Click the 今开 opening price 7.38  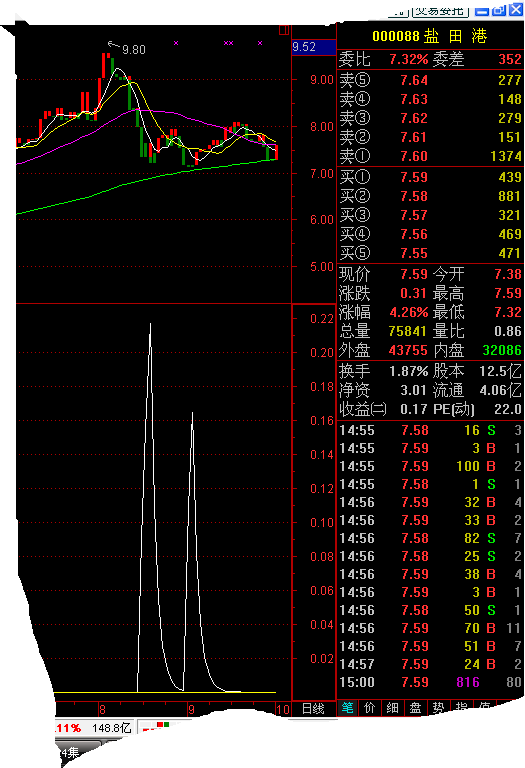point(508,274)
